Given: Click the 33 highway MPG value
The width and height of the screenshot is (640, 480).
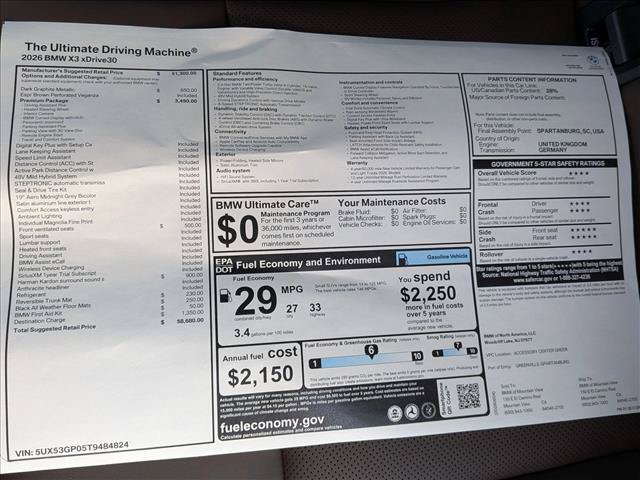Looking at the screenshot, I should (315, 307).
